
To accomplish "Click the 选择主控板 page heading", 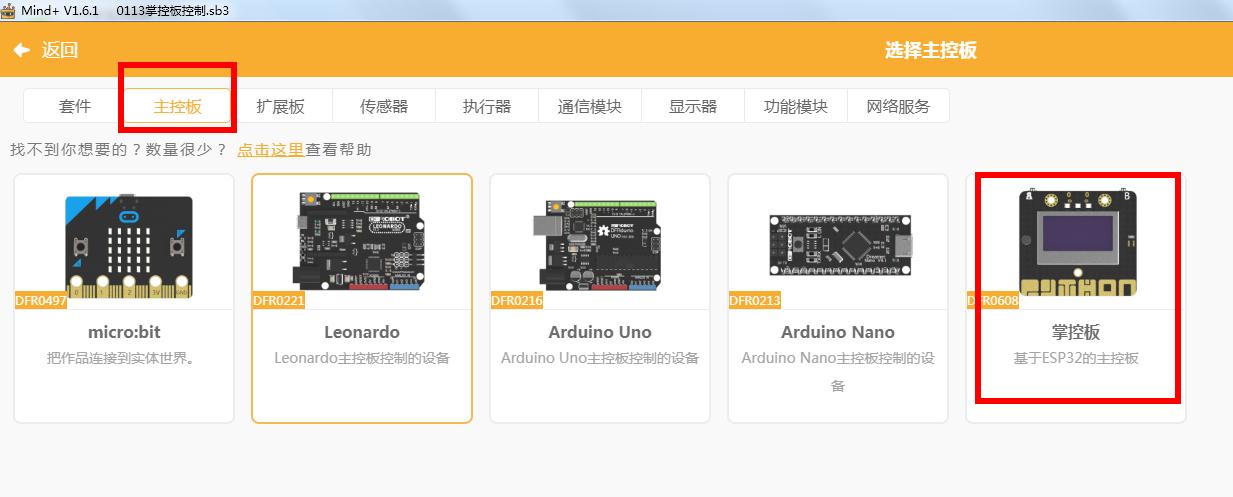I will click(x=931, y=50).
